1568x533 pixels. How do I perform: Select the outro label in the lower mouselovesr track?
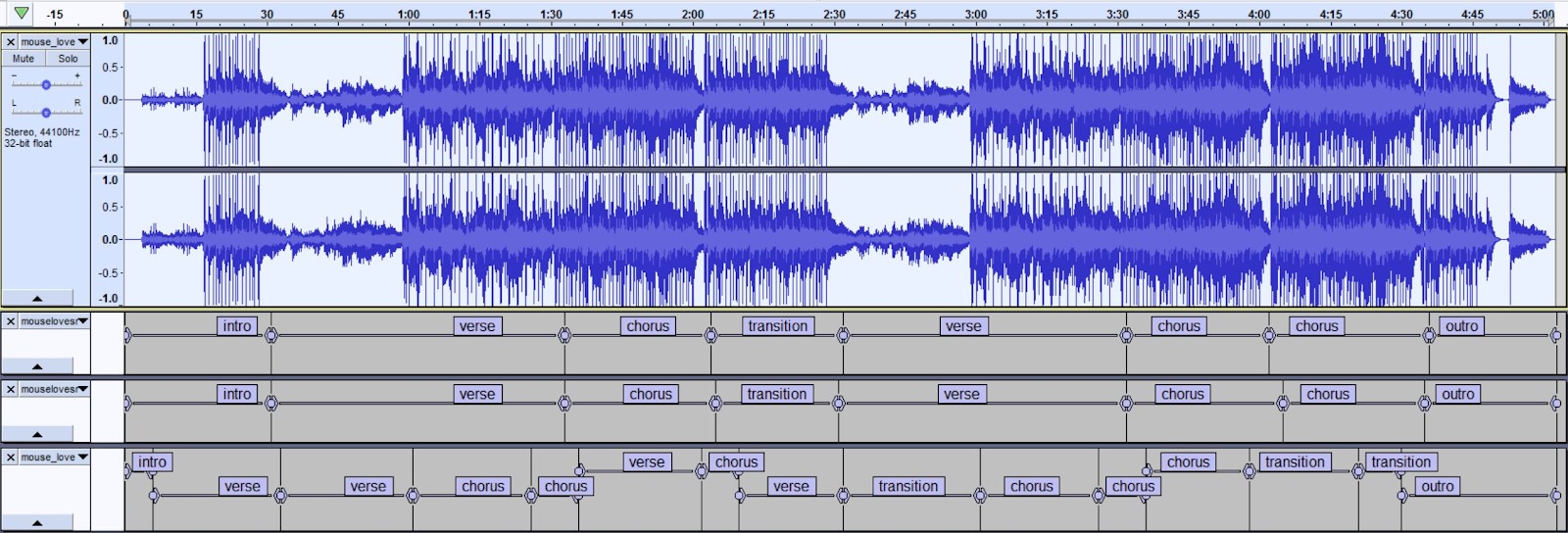click(1458, 394)
